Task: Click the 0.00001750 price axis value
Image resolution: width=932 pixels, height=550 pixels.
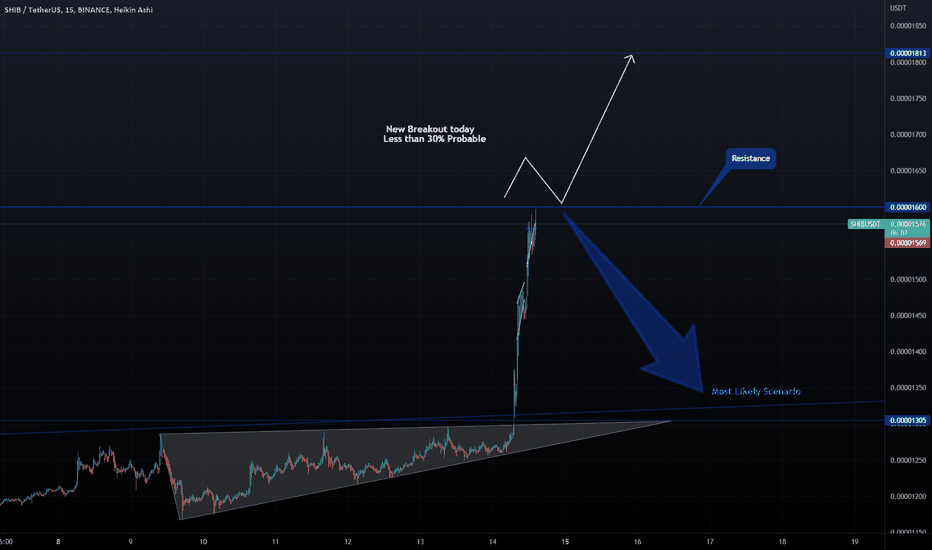Action: tap(908, 99)
